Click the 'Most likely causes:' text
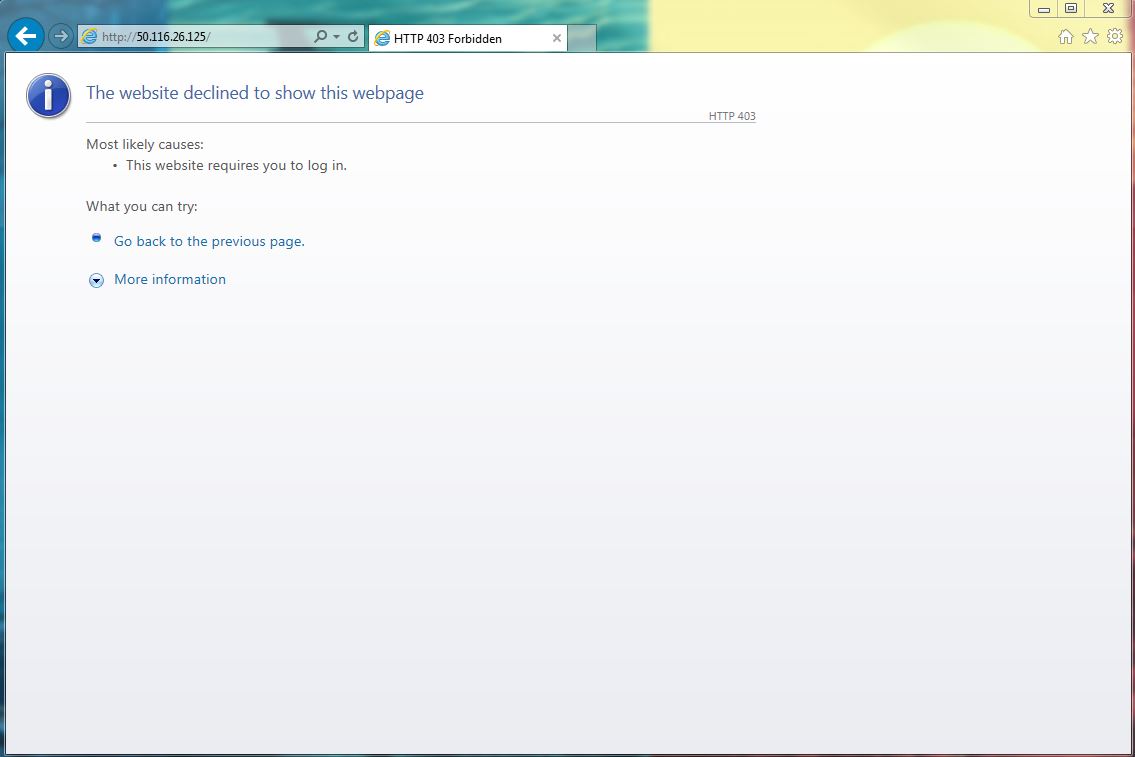Image resolution: width=1135 pixels, height=757 pixels. 145,144
